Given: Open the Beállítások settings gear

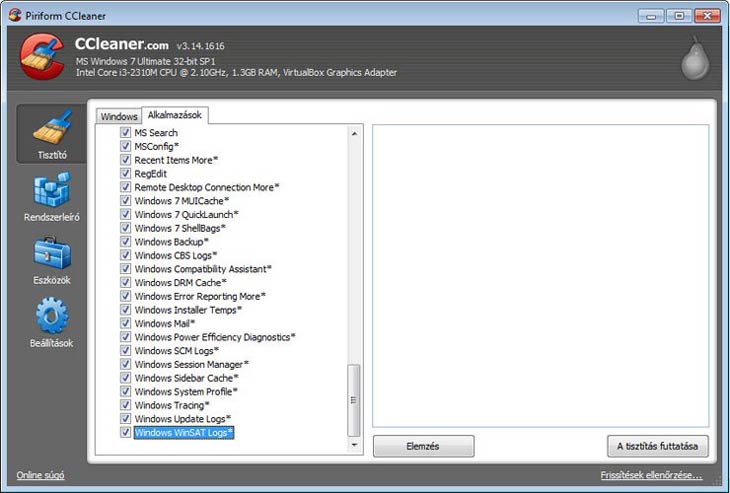Looking at the screenshot, I should click(52, 322).
